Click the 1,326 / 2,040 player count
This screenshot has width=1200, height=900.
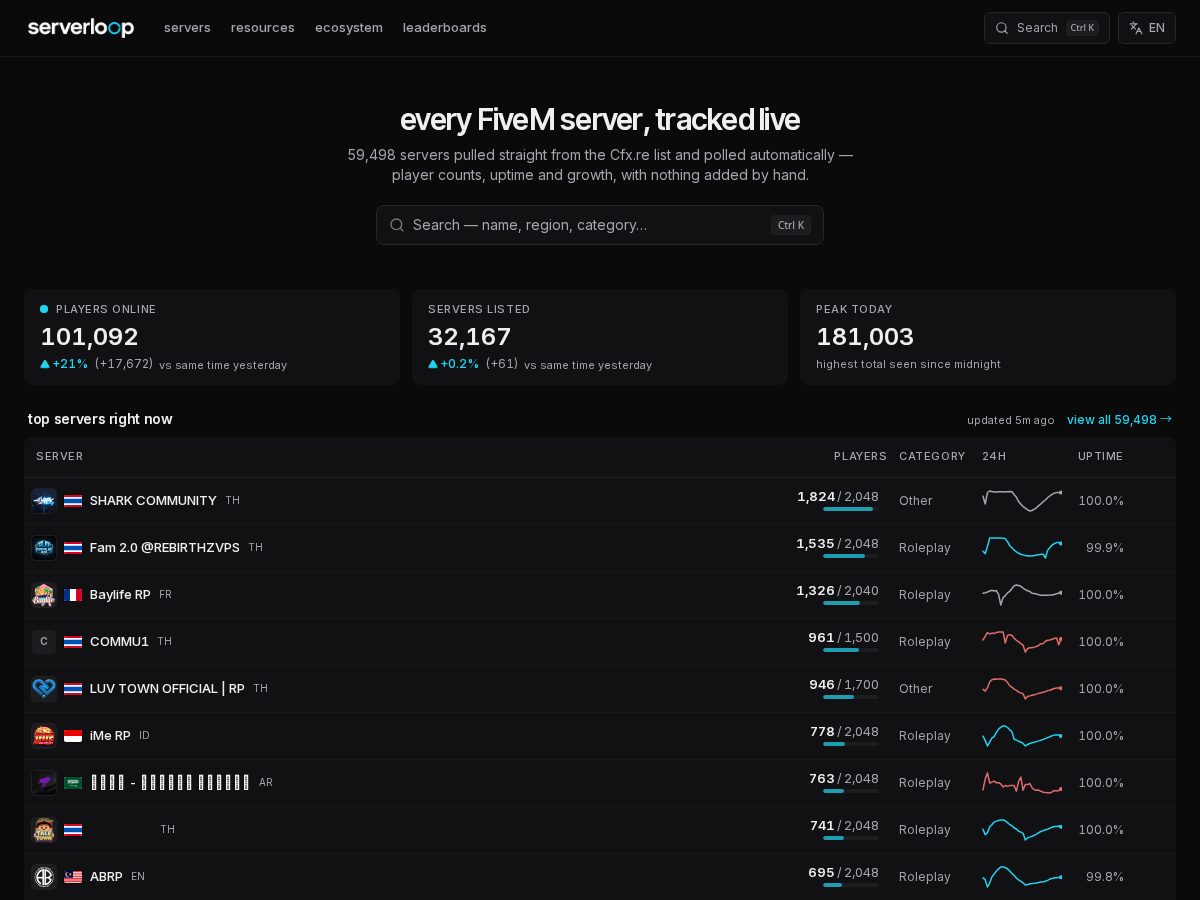(x=838, y=591)
